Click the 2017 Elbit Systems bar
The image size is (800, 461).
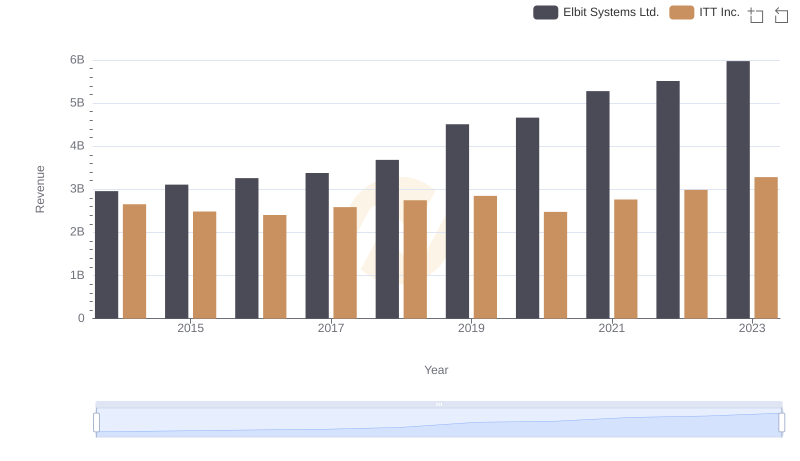tap(317, 246)
